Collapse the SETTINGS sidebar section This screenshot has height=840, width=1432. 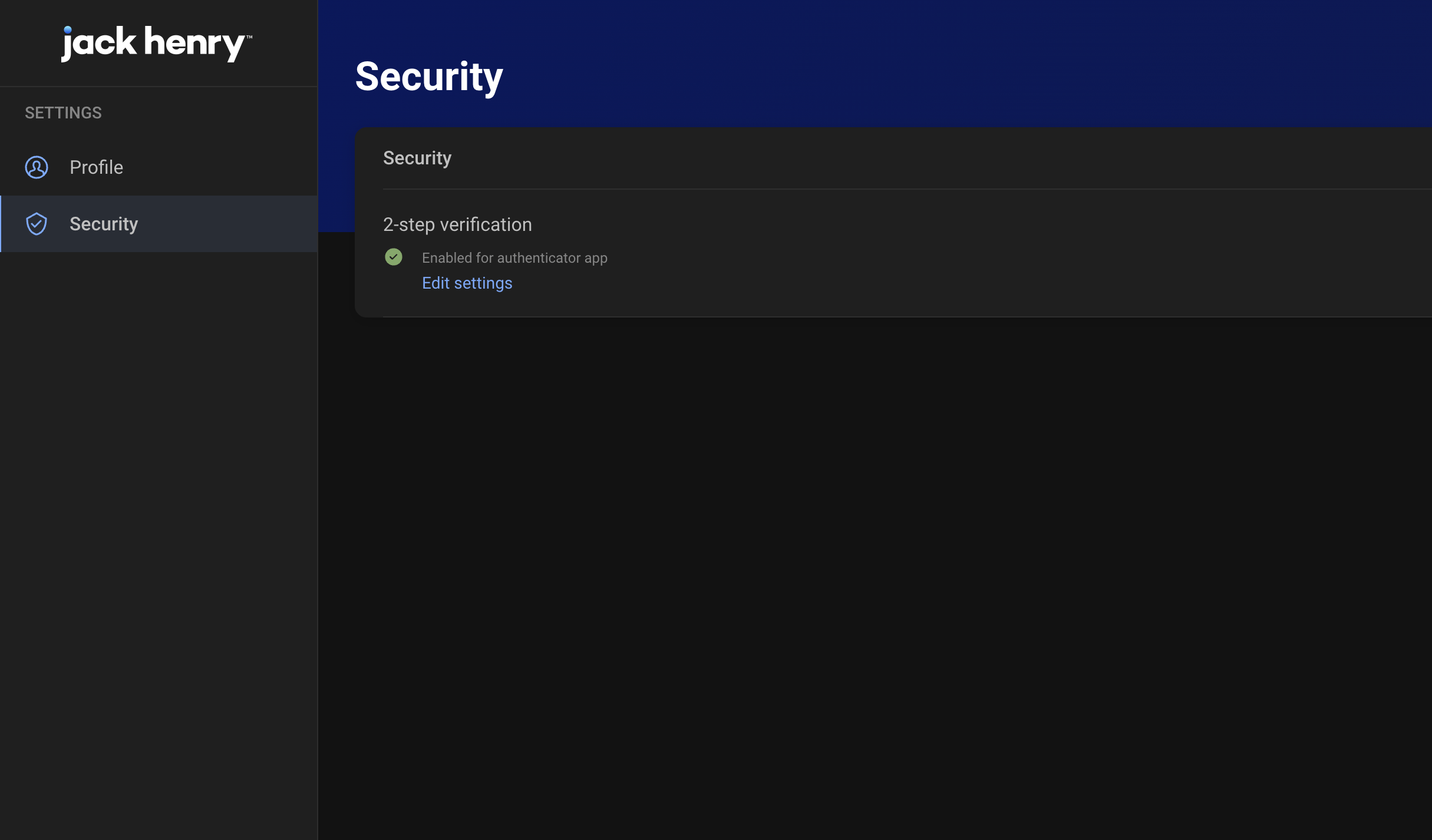(62, 113)
